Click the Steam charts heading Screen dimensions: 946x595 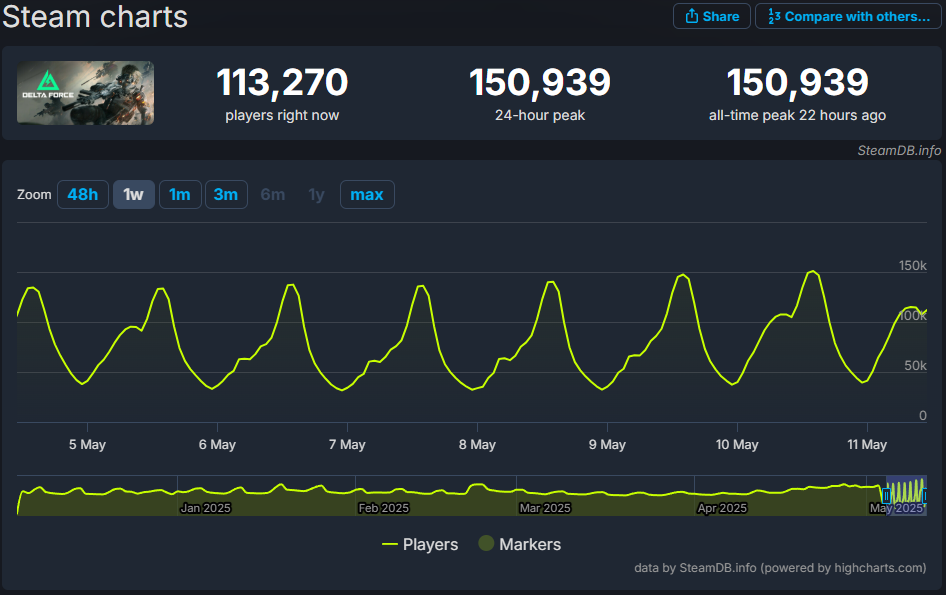click(x=95, y=16)
